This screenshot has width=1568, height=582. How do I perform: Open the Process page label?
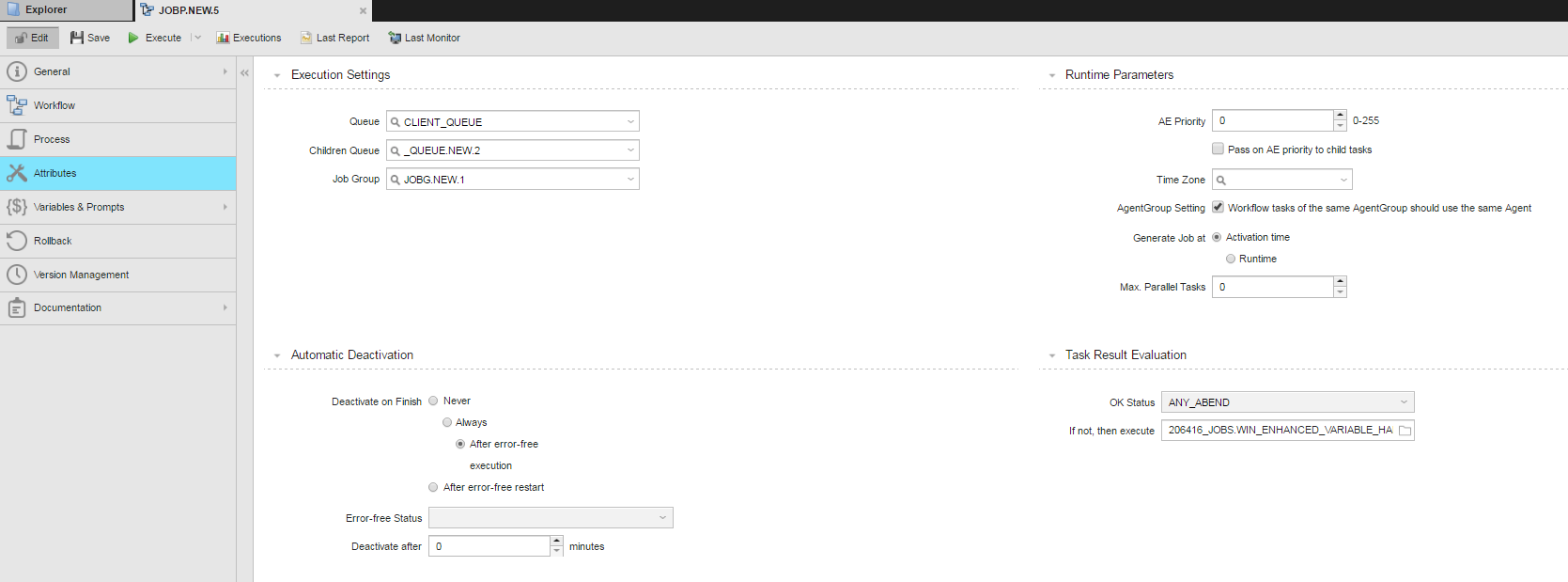tap(52, 139)
